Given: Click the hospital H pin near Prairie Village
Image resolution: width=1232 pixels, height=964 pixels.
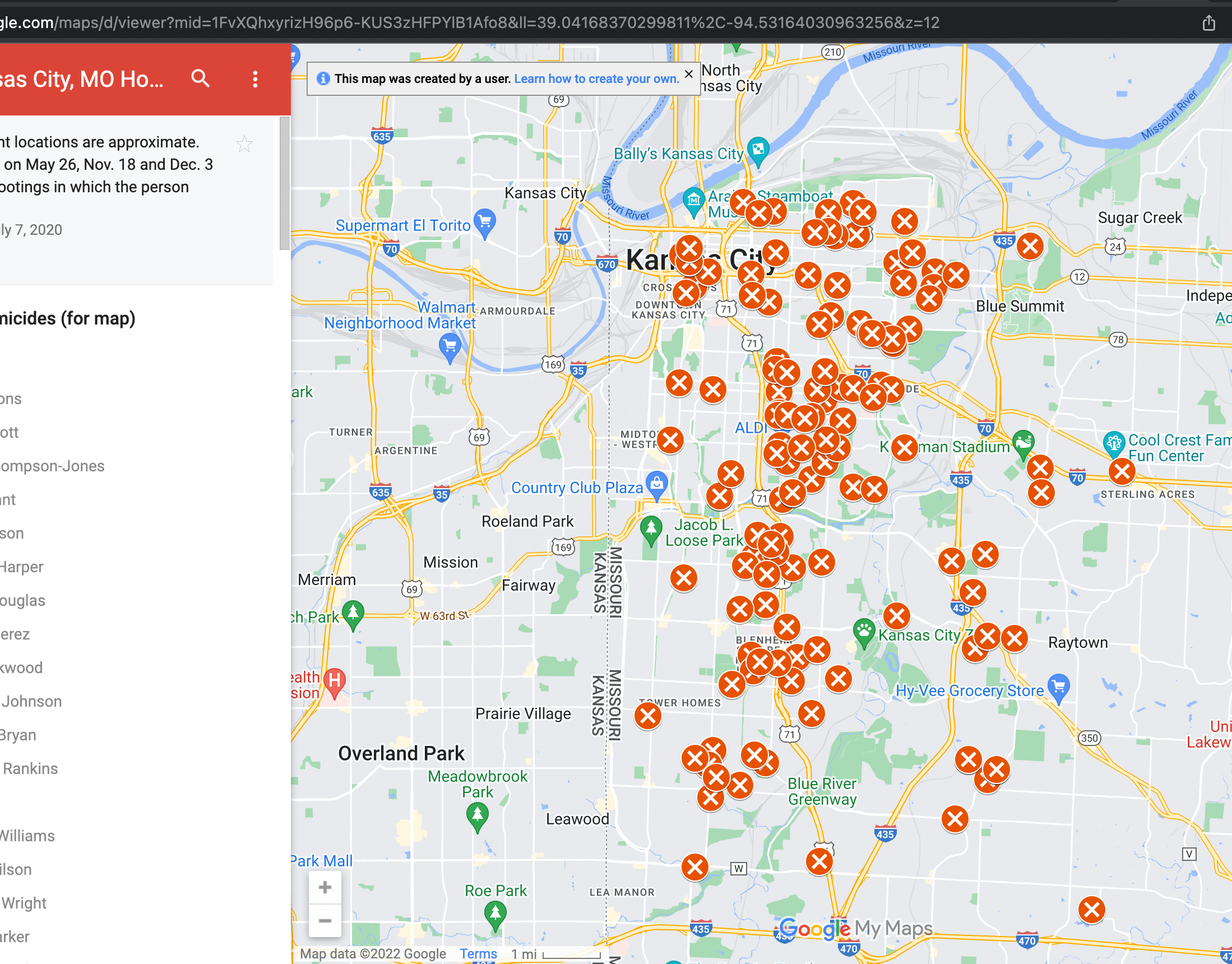Looking at the screenshot, I should (335, 682).
